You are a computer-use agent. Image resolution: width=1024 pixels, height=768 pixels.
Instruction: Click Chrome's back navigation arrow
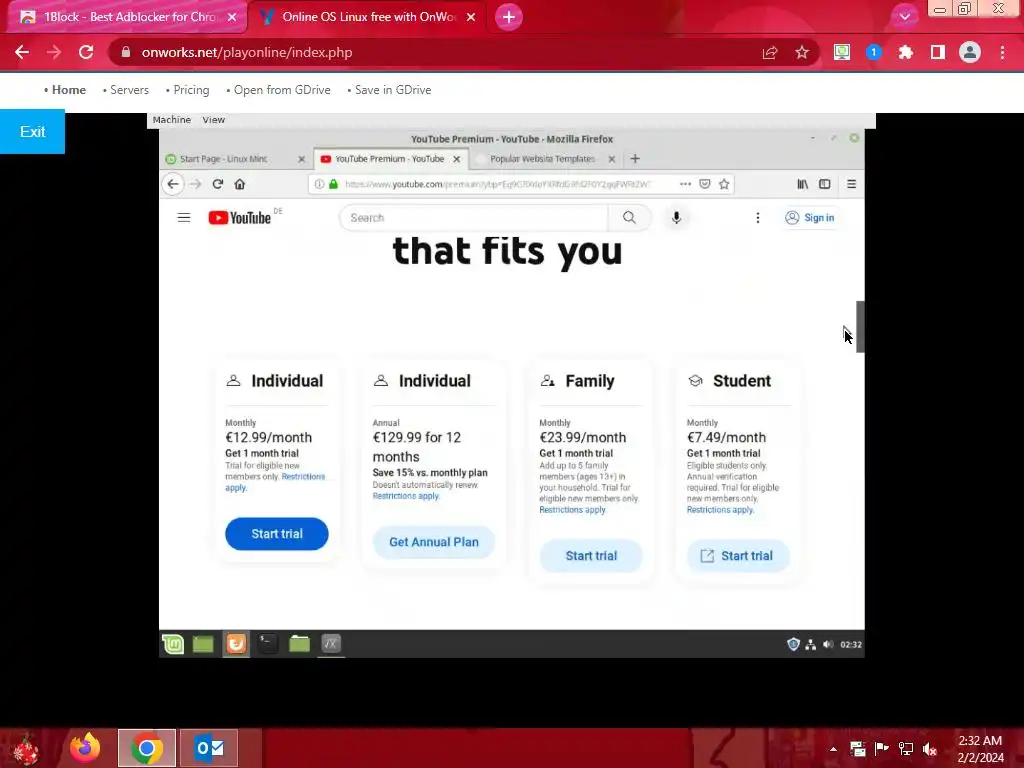[x=22, y=52]
